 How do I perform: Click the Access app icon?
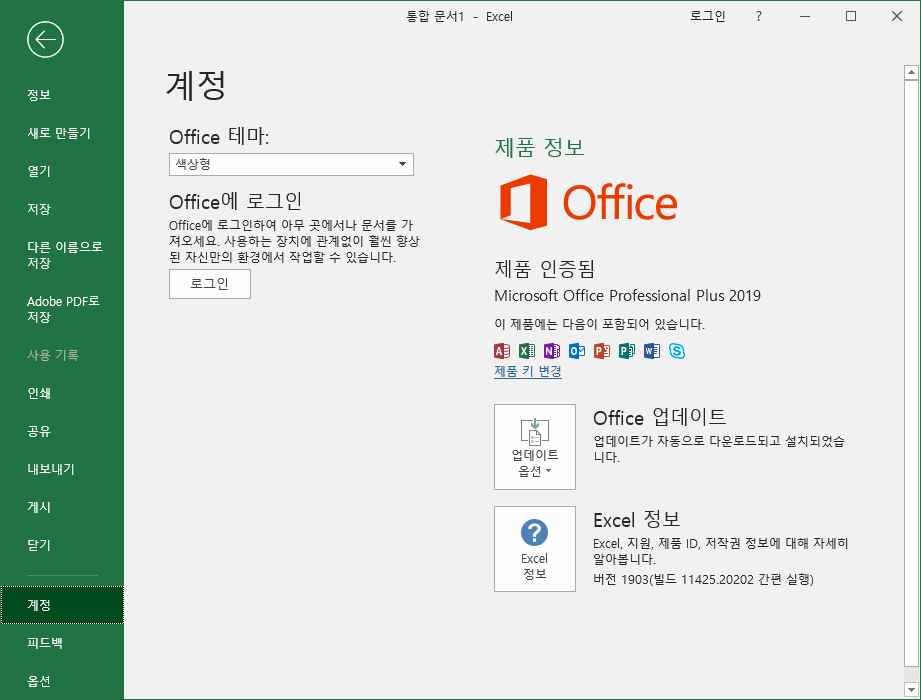pos(502,351)
